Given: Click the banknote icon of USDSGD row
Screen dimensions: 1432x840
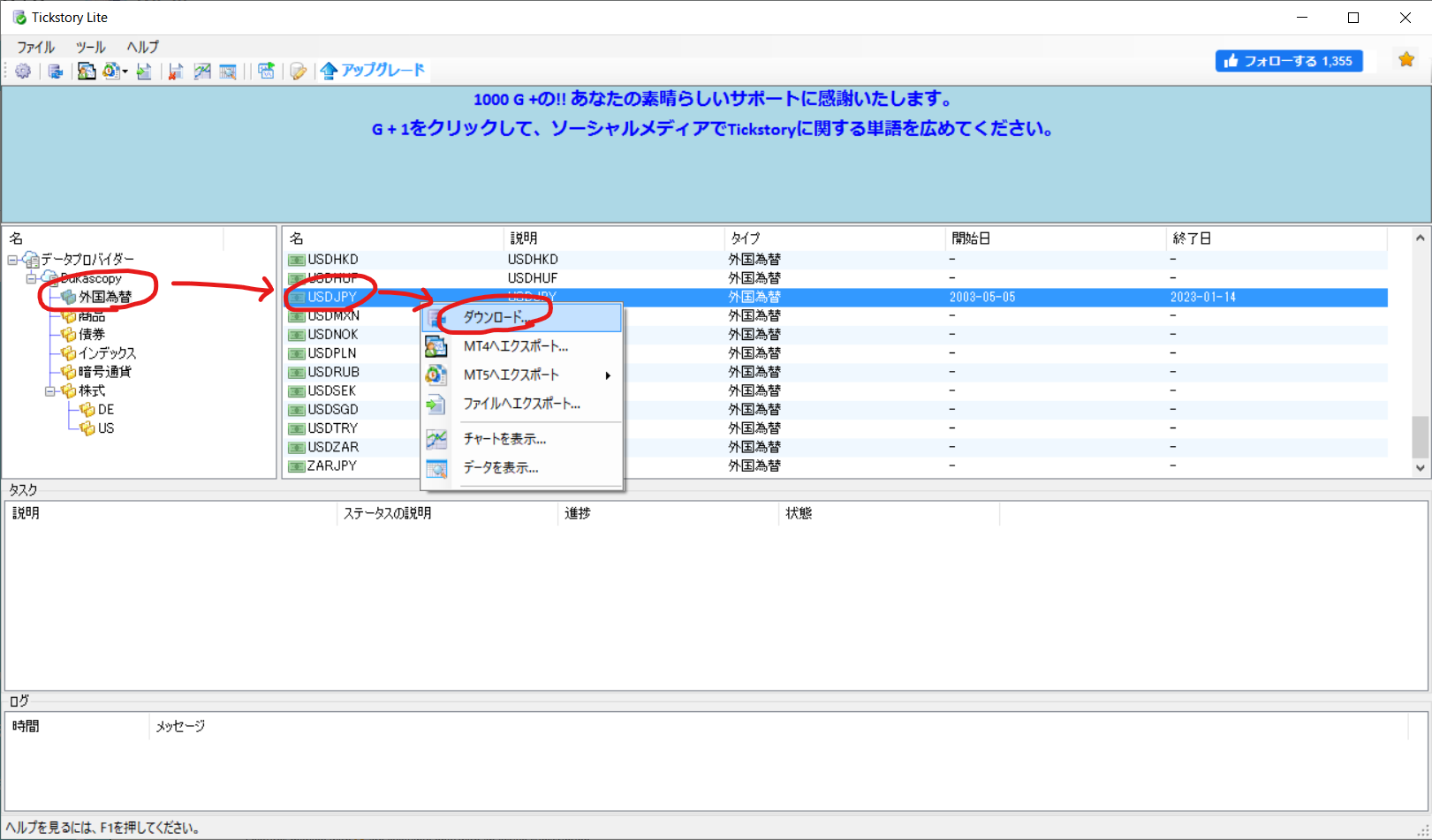Looking at the screenshot, I should [296, 410].
